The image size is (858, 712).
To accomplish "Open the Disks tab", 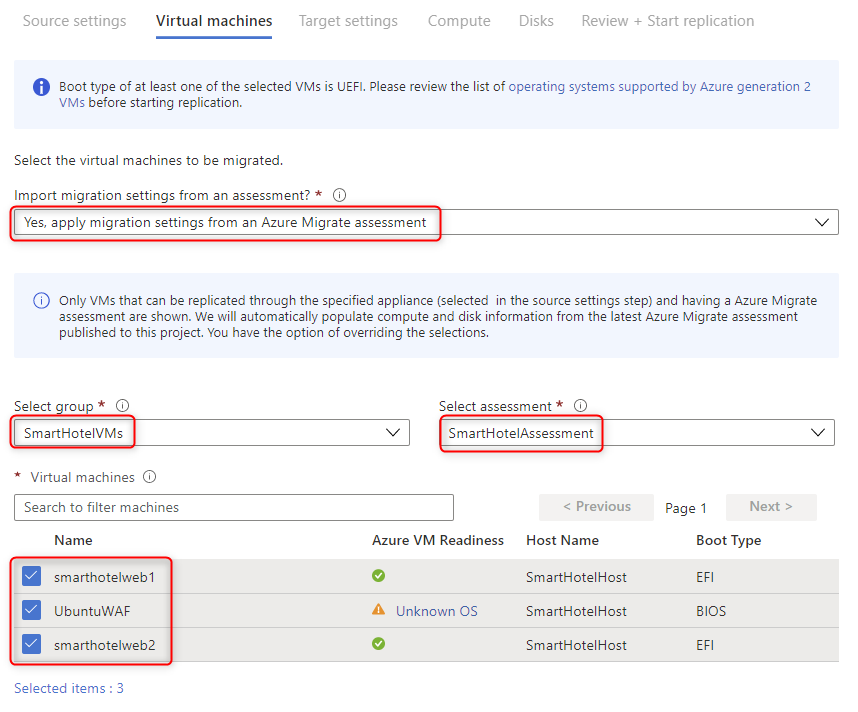I will (536, 21).
